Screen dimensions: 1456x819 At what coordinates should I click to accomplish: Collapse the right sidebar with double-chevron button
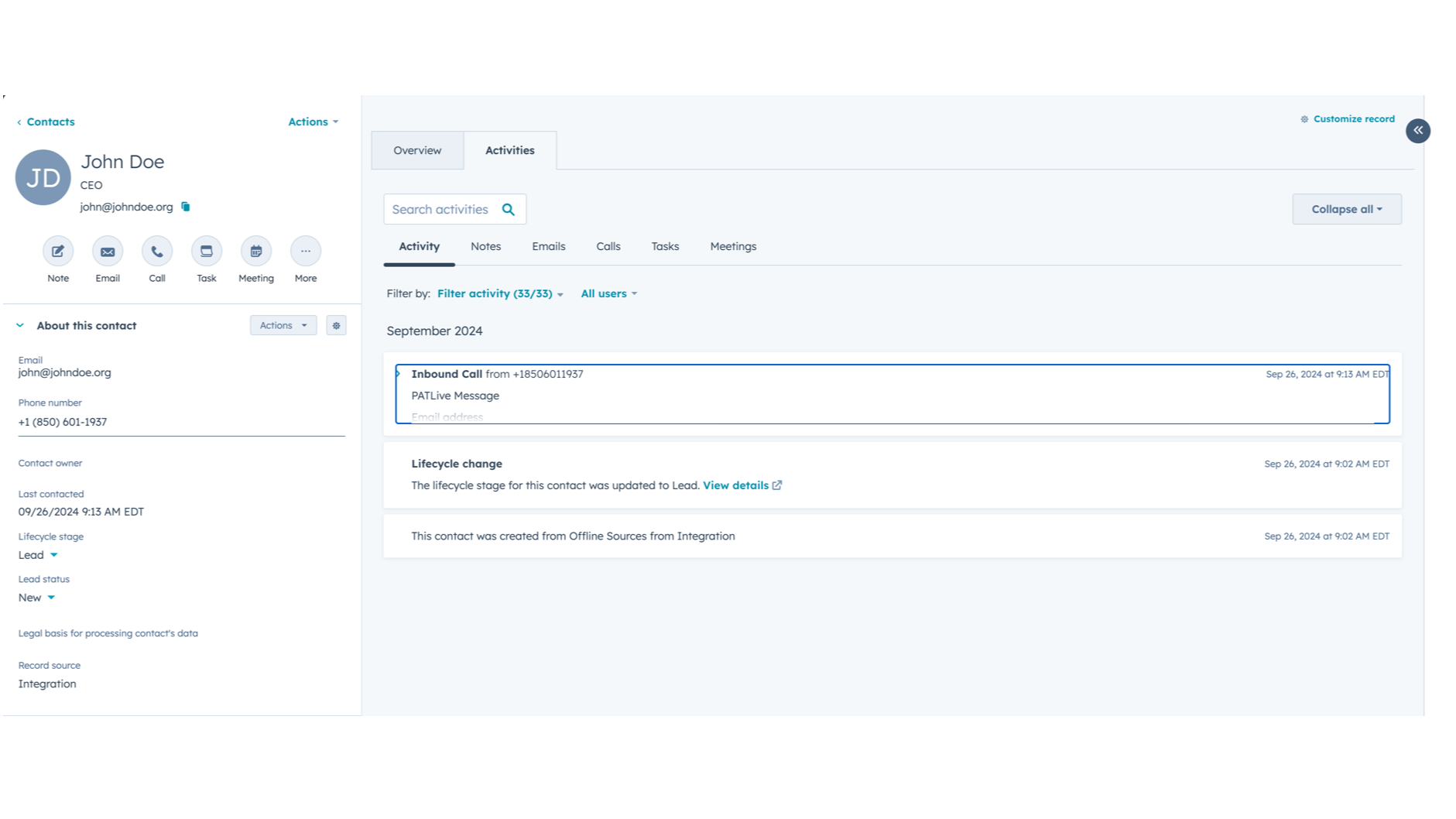(x=1417, y=131)
